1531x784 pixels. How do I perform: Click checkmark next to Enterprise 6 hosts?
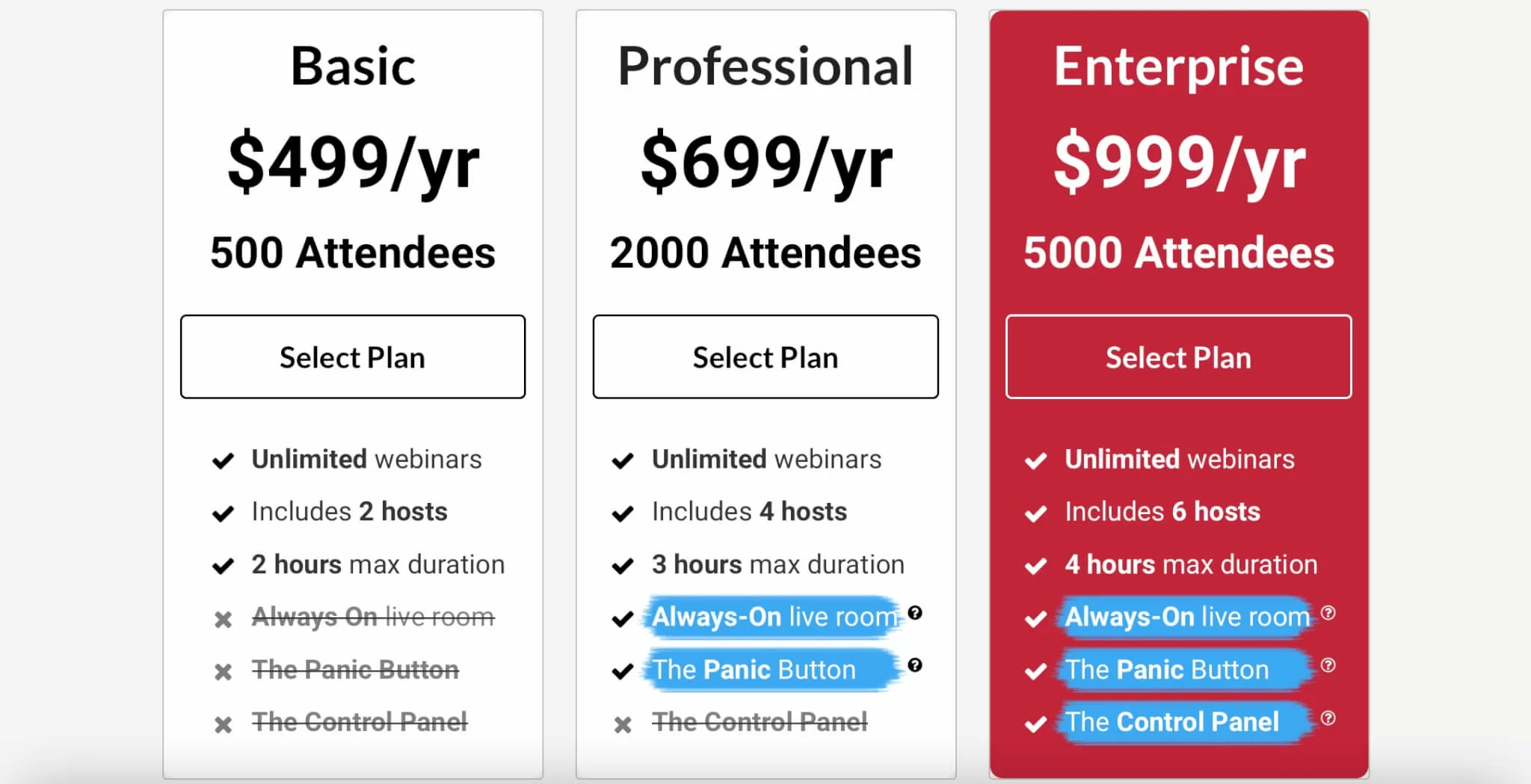pyautogui.click(x=1035, y=513)
